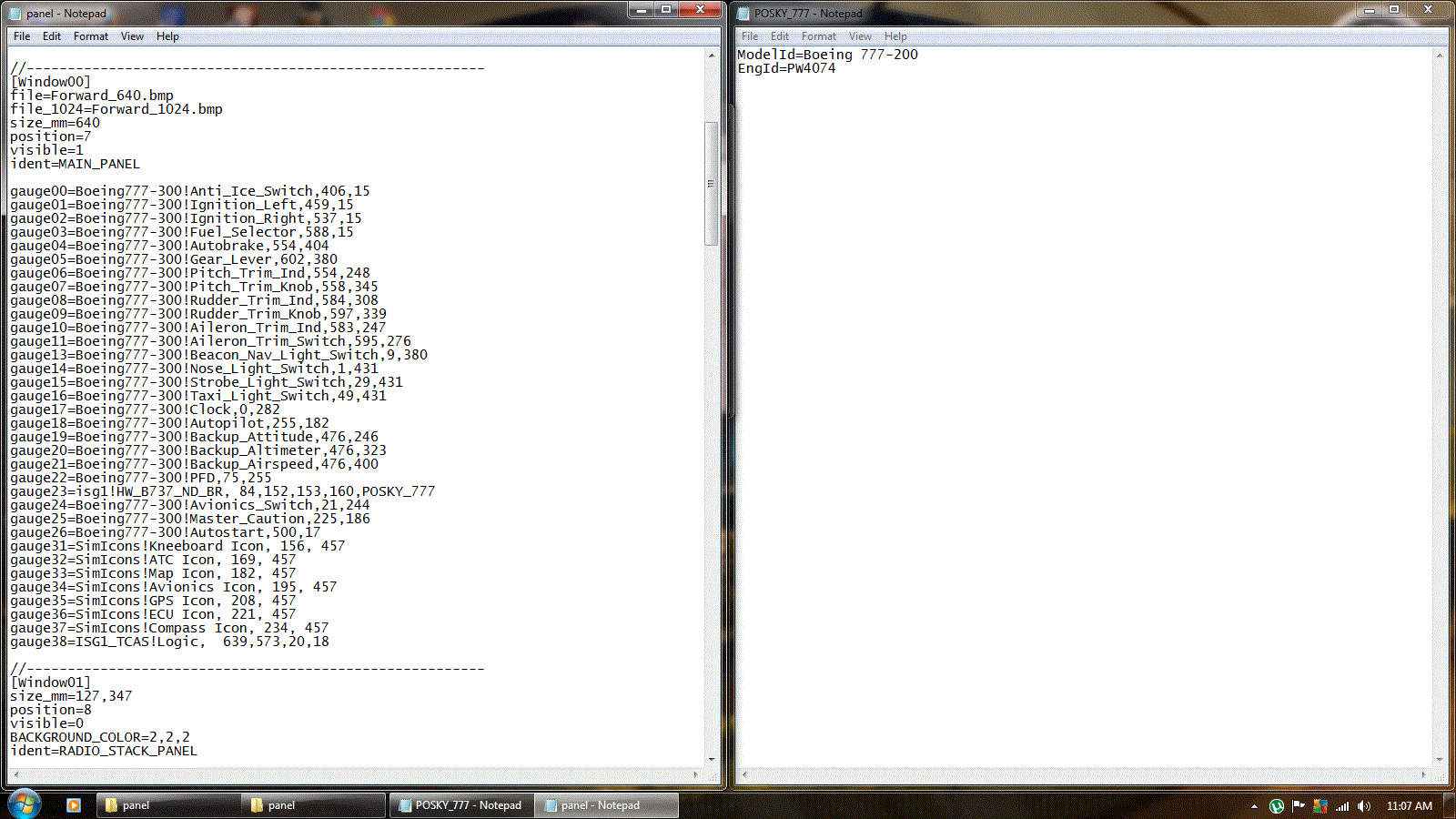Click the gauge26 Autostart line
The width and height of the screenshot is (1456, 819).
pos(166,532)
